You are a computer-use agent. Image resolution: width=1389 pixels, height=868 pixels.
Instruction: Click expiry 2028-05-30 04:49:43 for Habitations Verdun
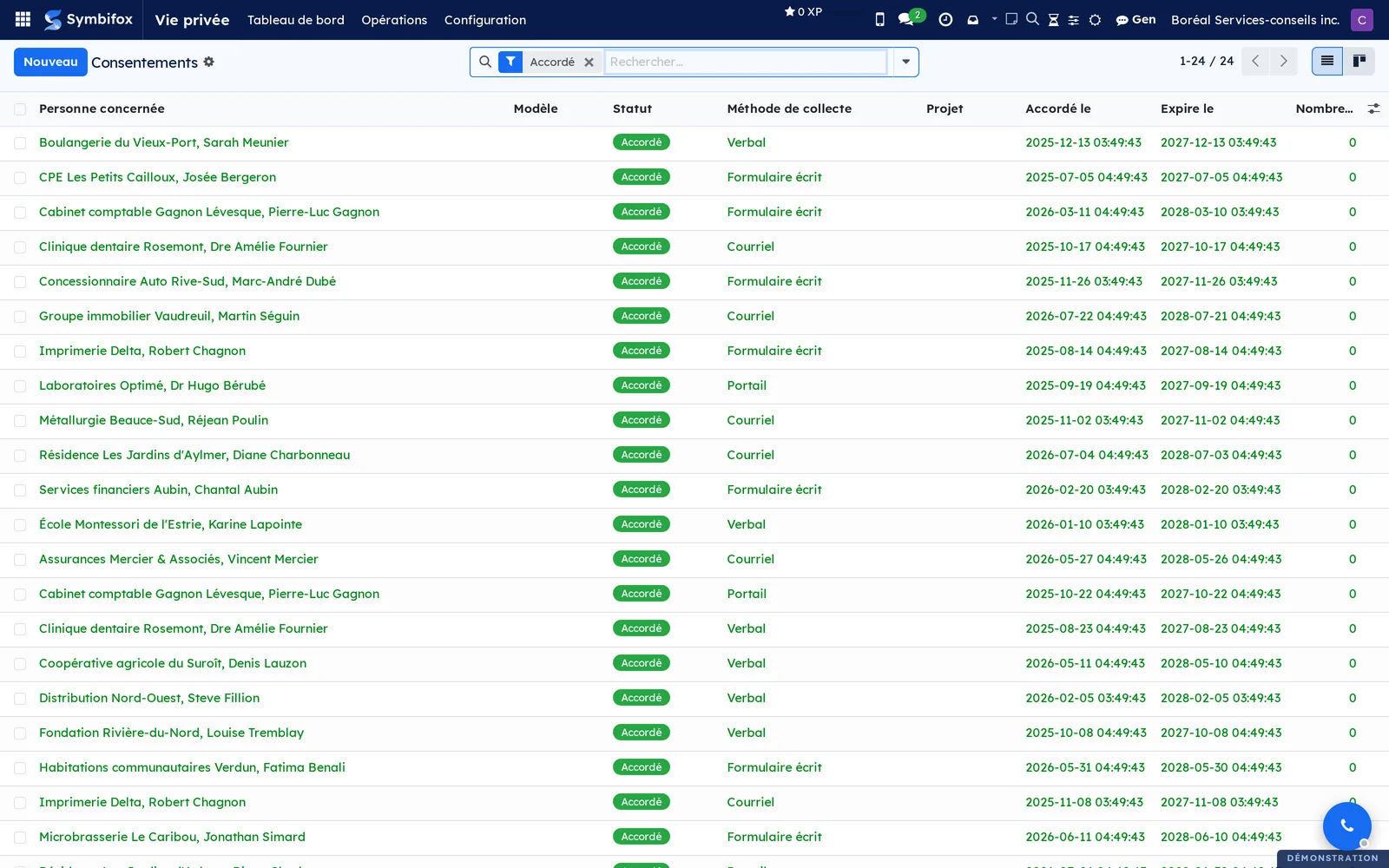tap(1221, 767)
